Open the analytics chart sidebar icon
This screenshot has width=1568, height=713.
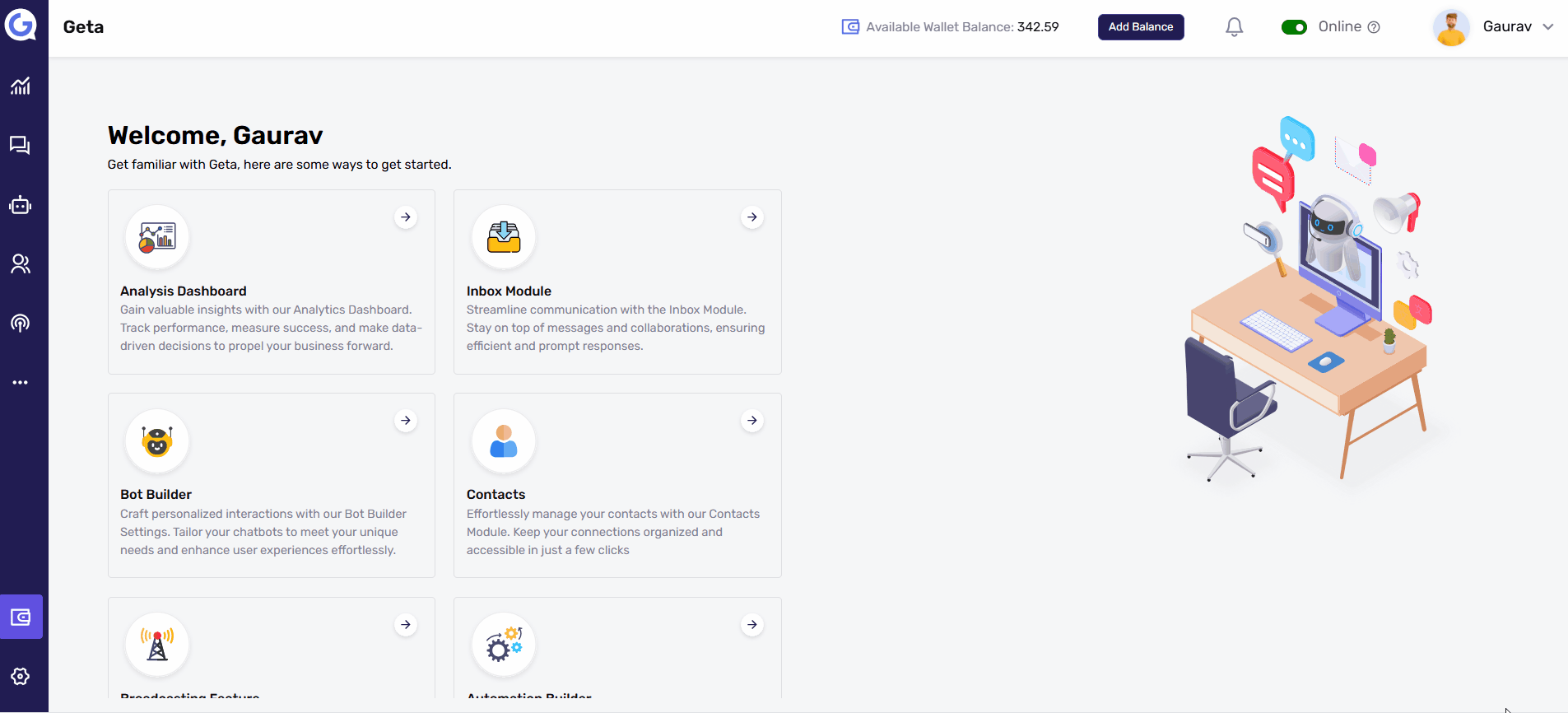tap(21, 86)
